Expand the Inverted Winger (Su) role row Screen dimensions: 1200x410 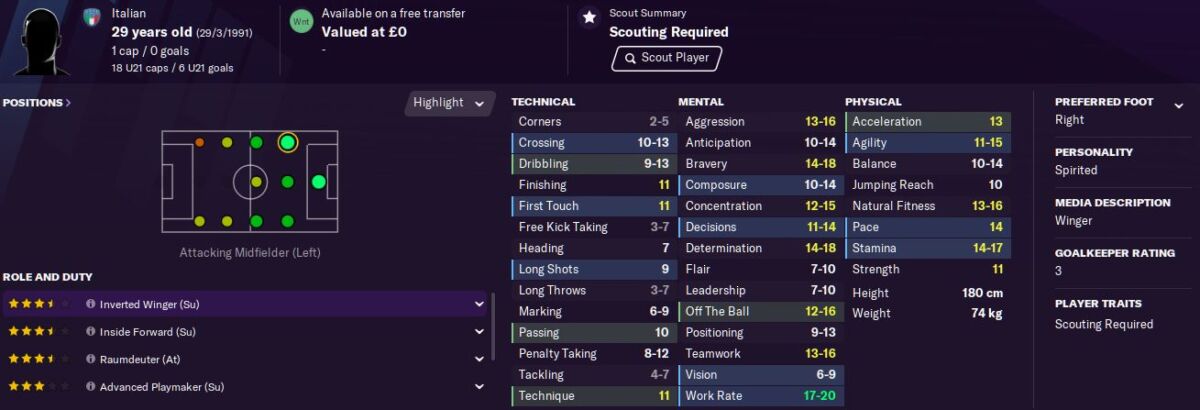point(245,304)
